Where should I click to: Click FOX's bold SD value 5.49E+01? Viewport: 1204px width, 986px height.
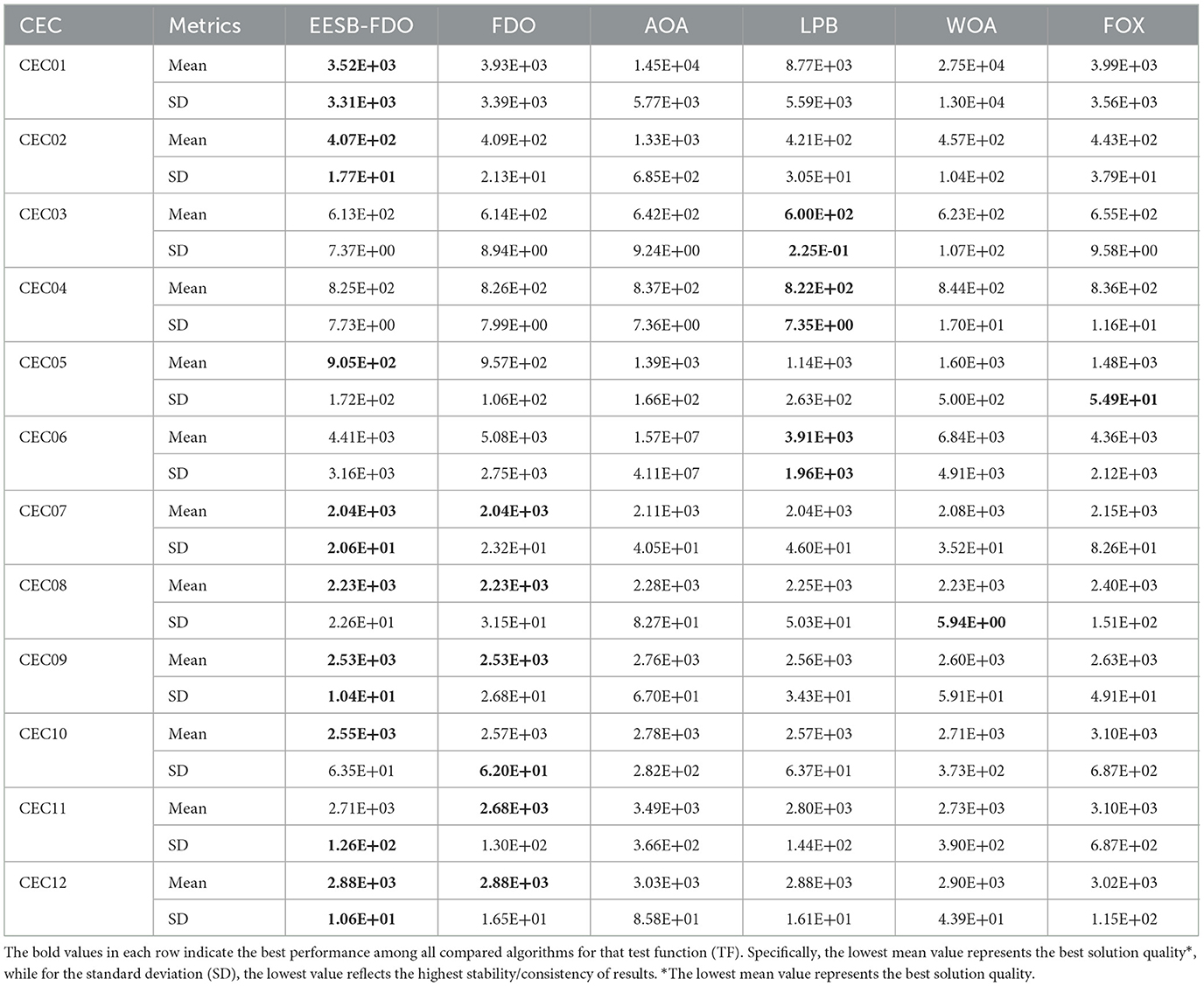[x=1123, y=400]
